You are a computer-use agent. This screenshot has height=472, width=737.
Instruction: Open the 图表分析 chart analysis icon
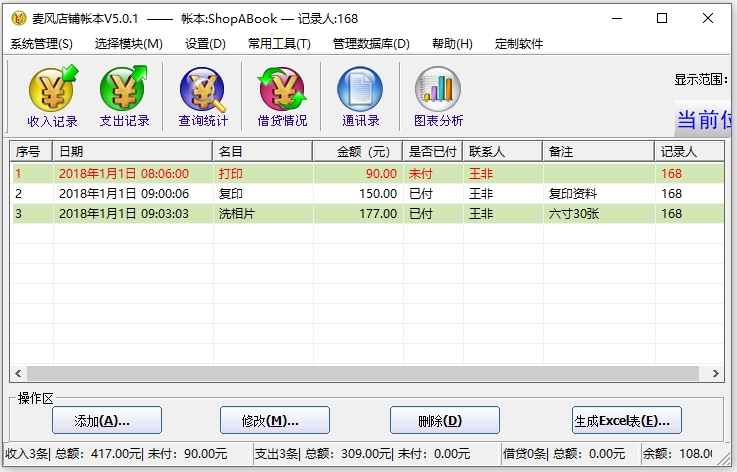(438, 96)
